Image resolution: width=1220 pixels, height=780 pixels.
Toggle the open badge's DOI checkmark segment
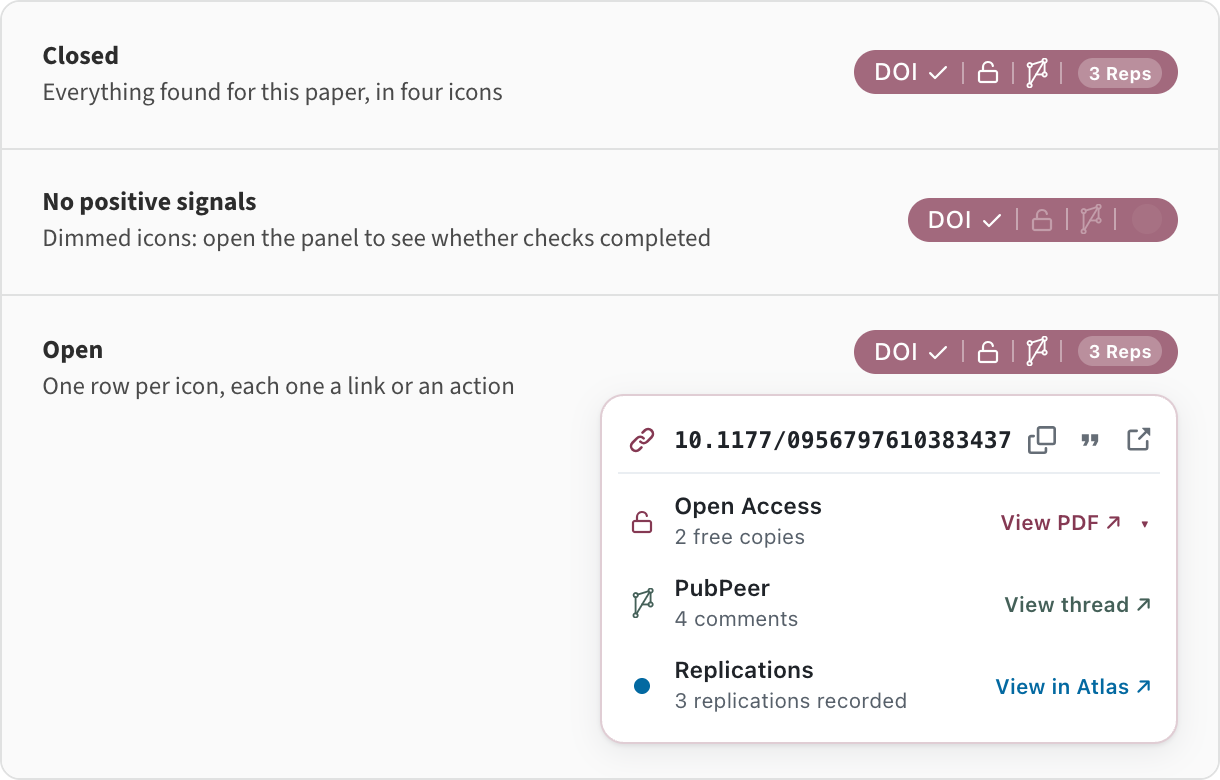tap(910, 352)
